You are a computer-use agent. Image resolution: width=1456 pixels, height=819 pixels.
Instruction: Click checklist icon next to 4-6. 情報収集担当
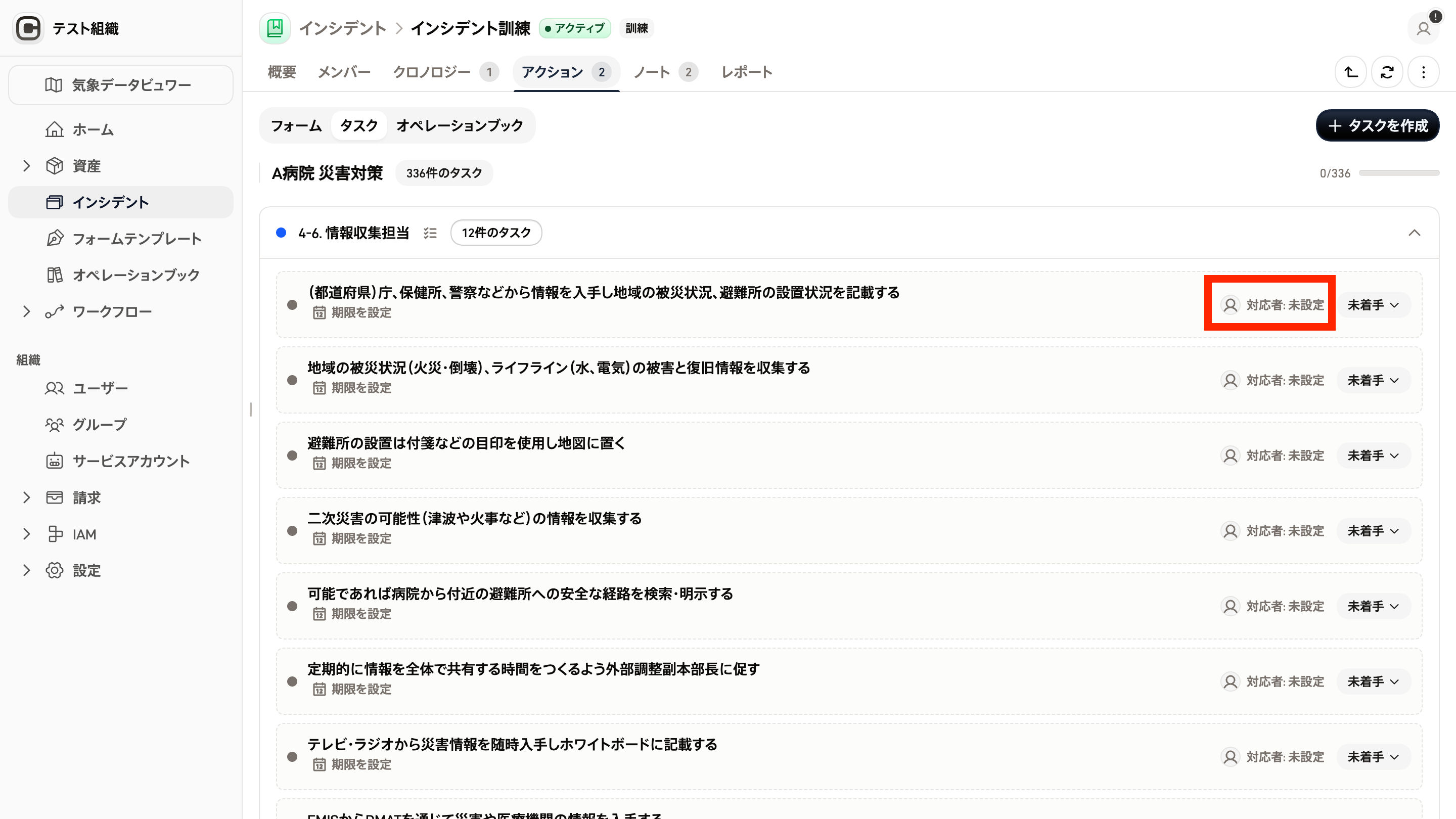click(430, 233)
